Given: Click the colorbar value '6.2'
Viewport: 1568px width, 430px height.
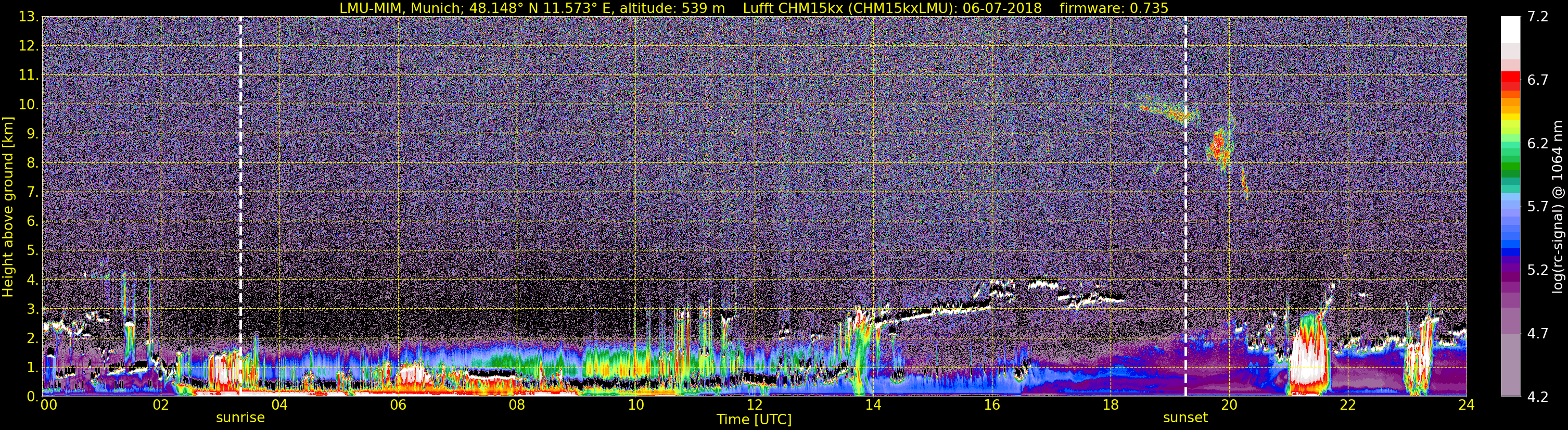Looking at the screenshot, I should 1538,144.
